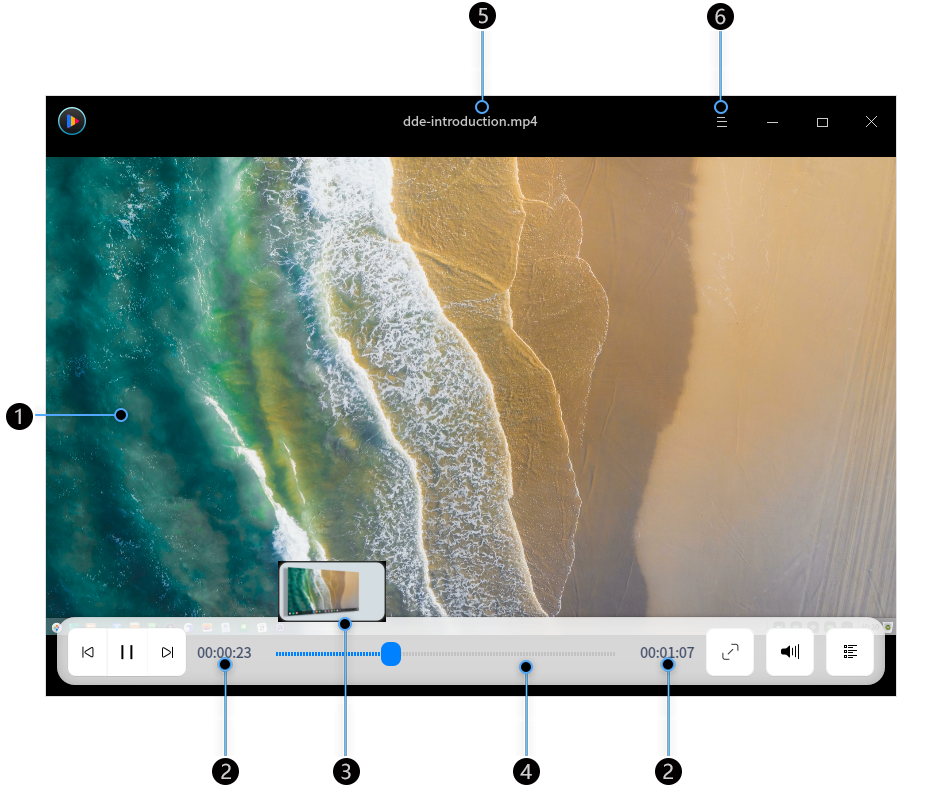Click the total duration 00:01:07
Image resolution: width=943 pixels, height=792 pixels.
click(x=667, y=652)
